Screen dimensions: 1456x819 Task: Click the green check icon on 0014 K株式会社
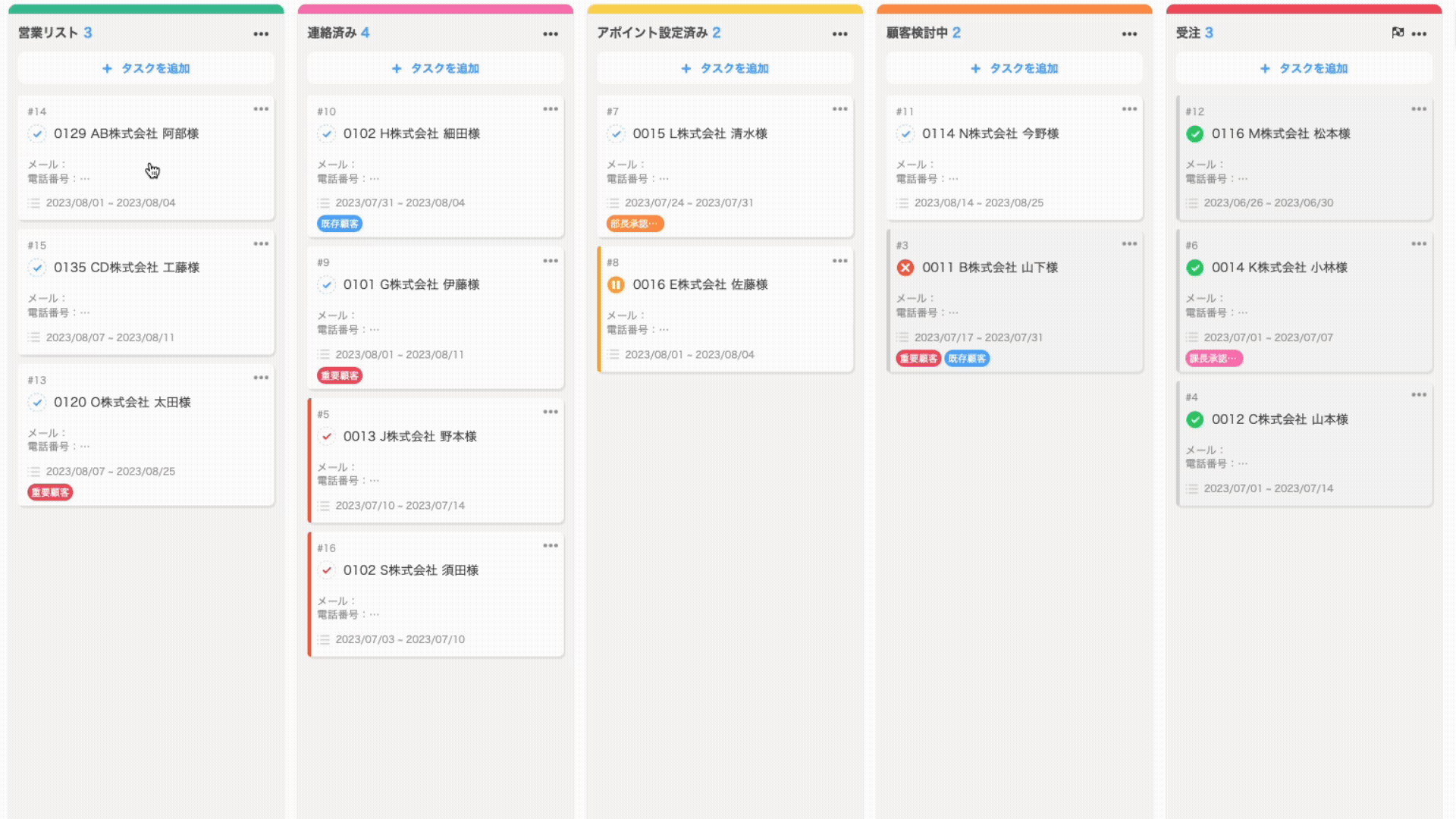pos(1194,268)
